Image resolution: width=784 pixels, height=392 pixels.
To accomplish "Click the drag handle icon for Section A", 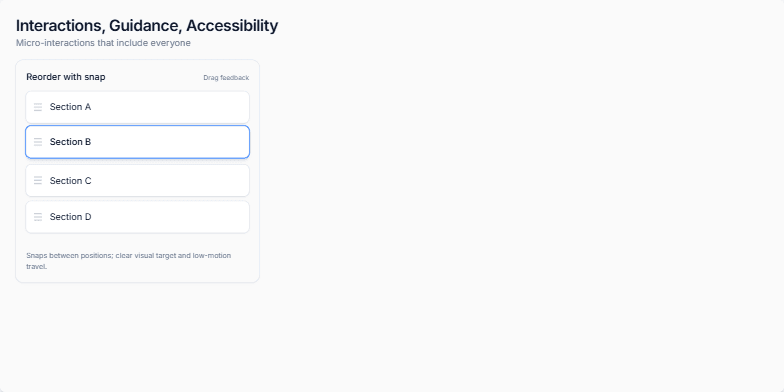I will (38, 107).
